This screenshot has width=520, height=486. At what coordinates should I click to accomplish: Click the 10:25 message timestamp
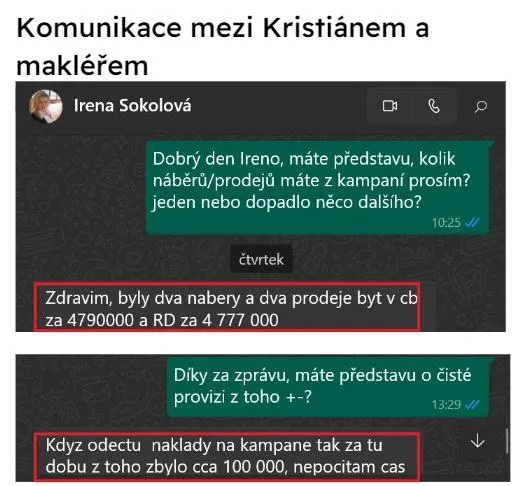click(446, 222)
